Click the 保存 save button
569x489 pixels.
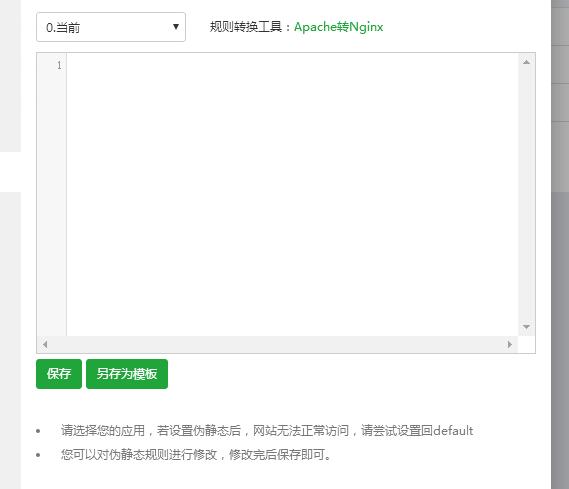tap(59, 374)
